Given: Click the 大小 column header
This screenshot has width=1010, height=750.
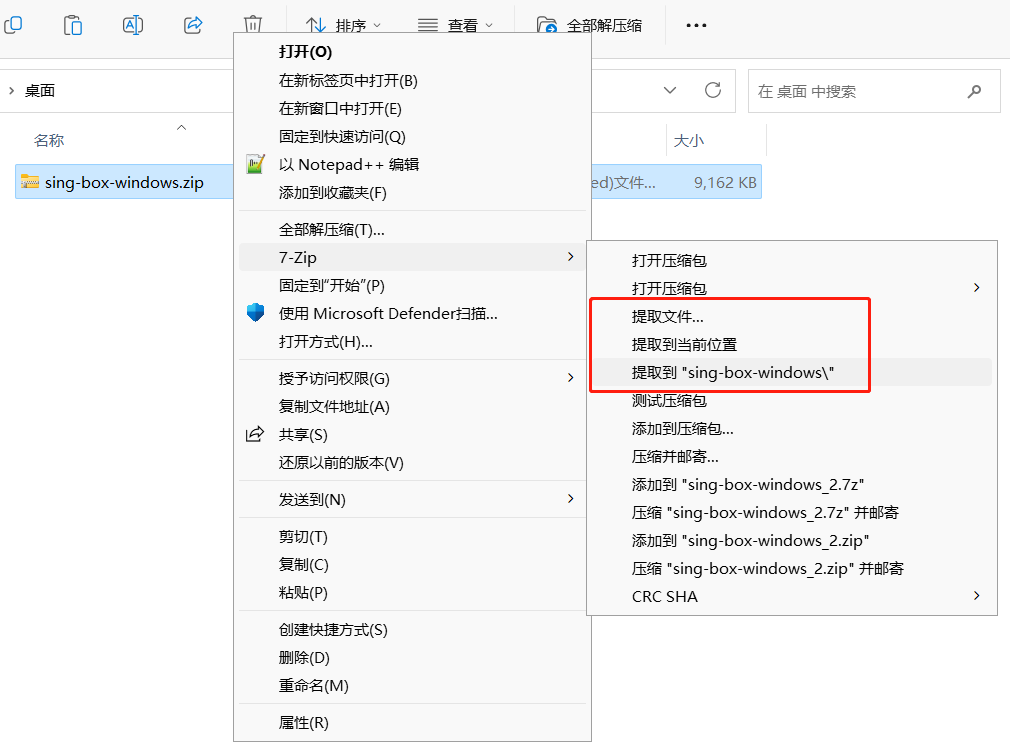Looking at the screenshot, I should coord(688,141).
